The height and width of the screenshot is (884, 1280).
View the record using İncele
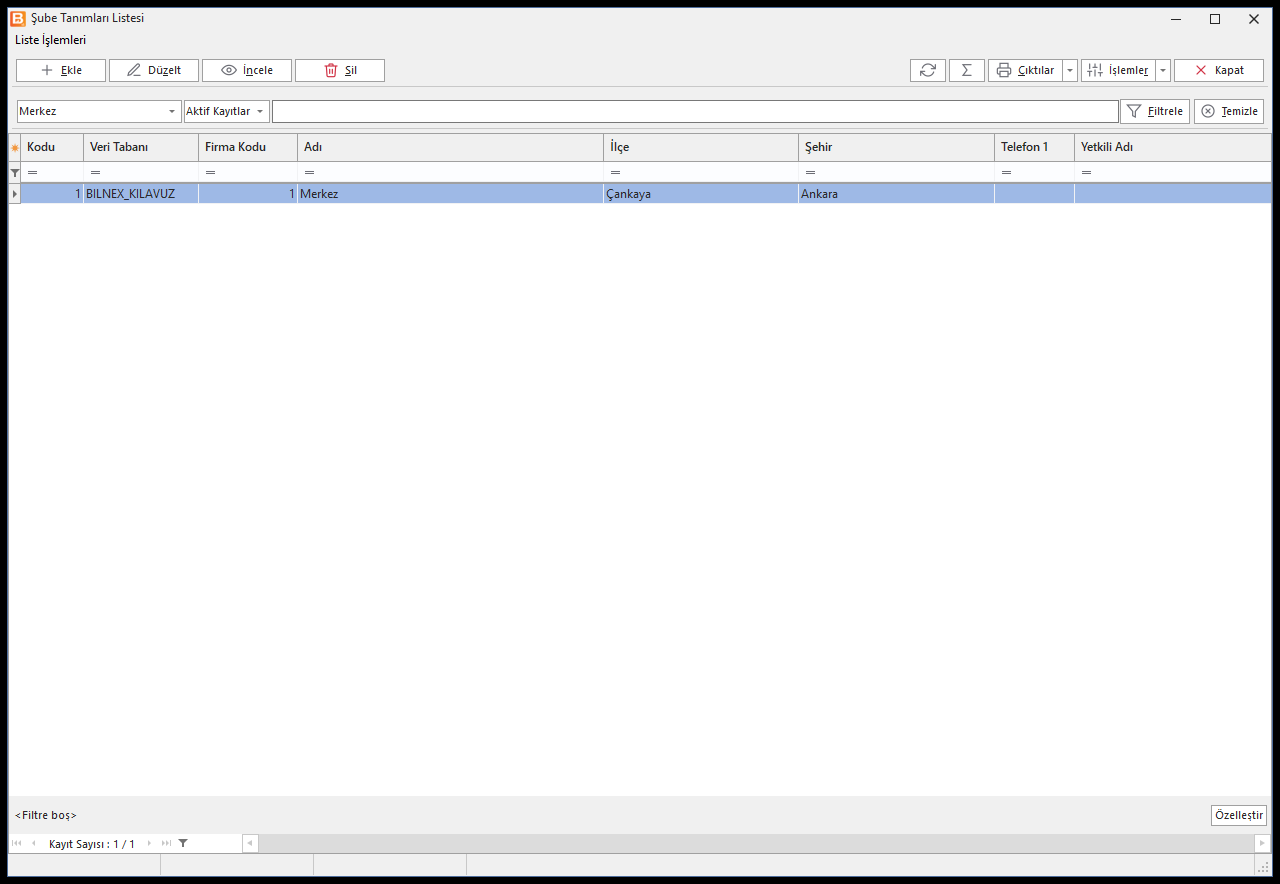pyautogui.click(x=247, y=70)
